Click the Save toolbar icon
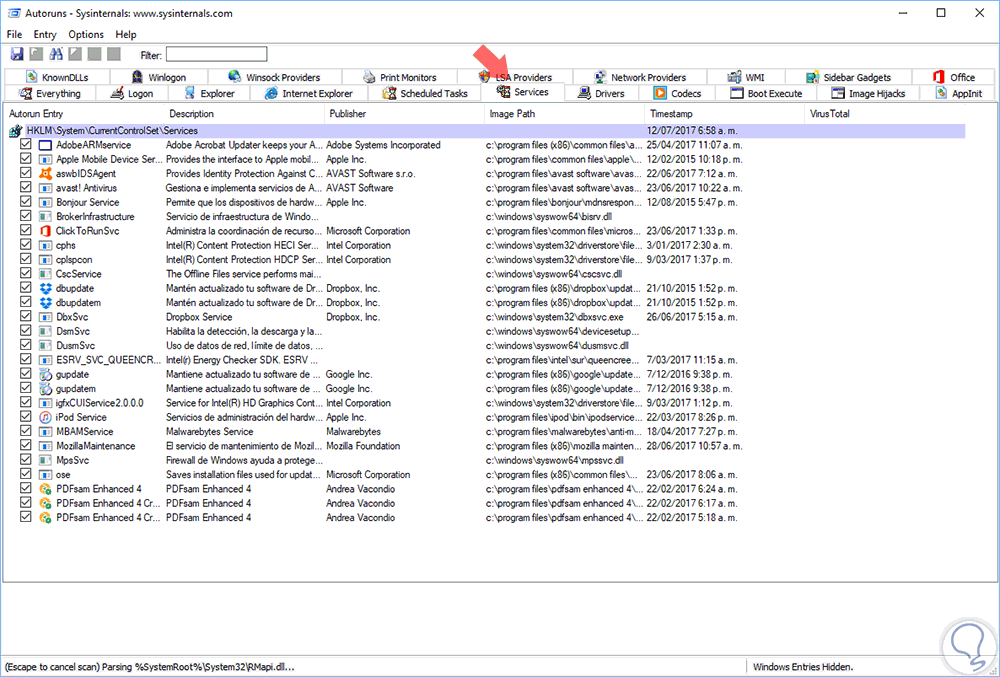Viewport: 1000px width, 677px height. (17, 54)
